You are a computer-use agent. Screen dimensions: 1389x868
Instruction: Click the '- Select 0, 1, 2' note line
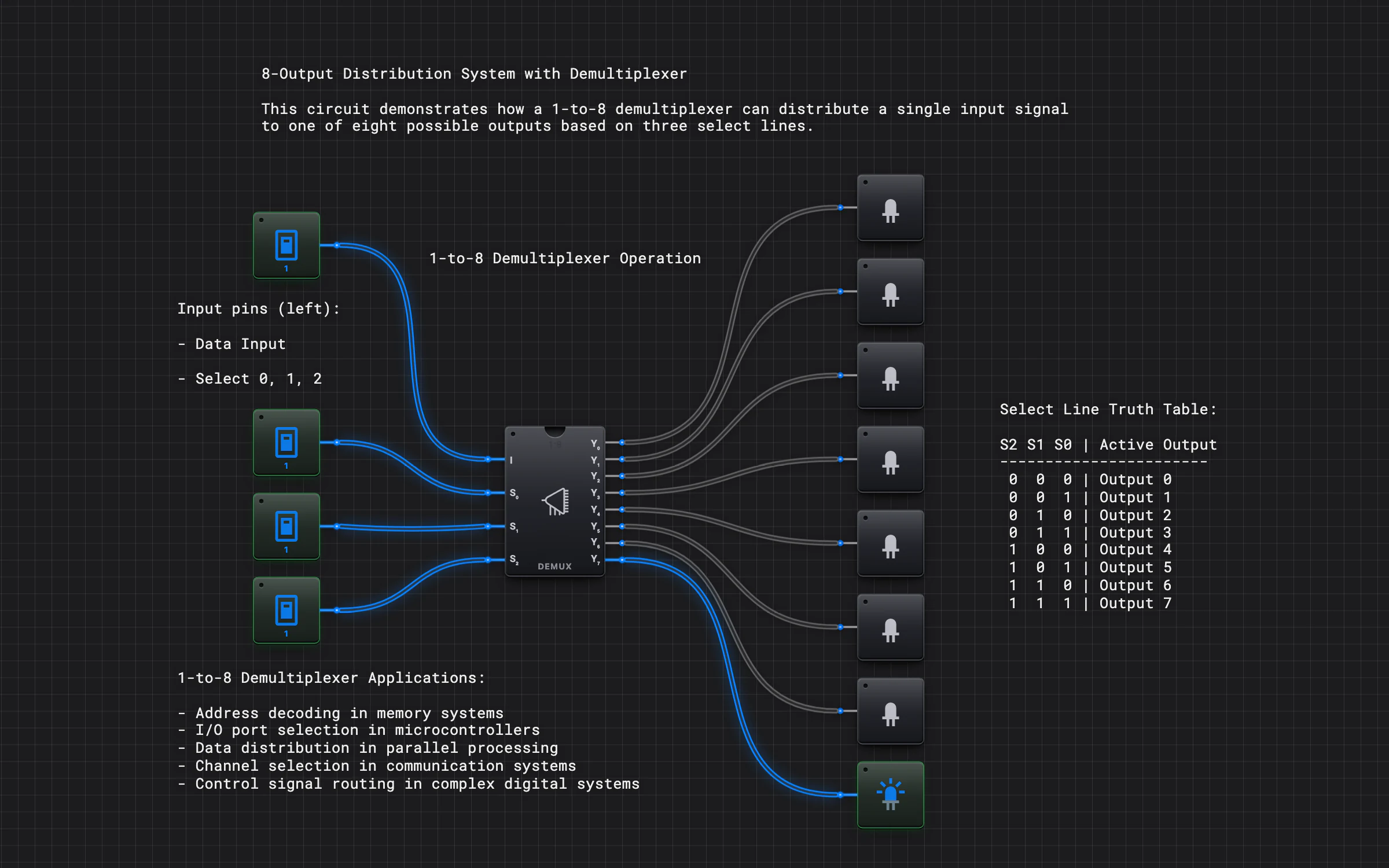(x=249, y=379)
